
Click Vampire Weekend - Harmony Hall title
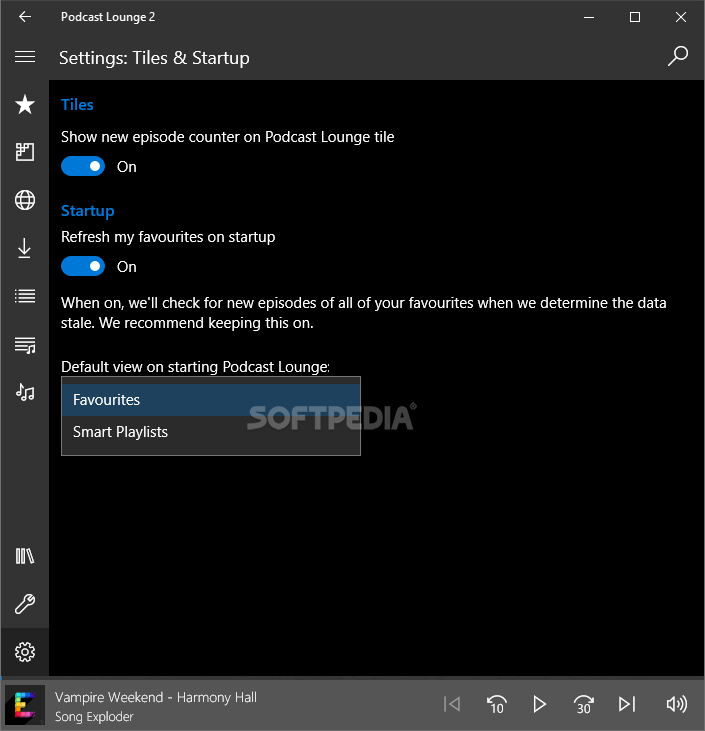point(156,697)
